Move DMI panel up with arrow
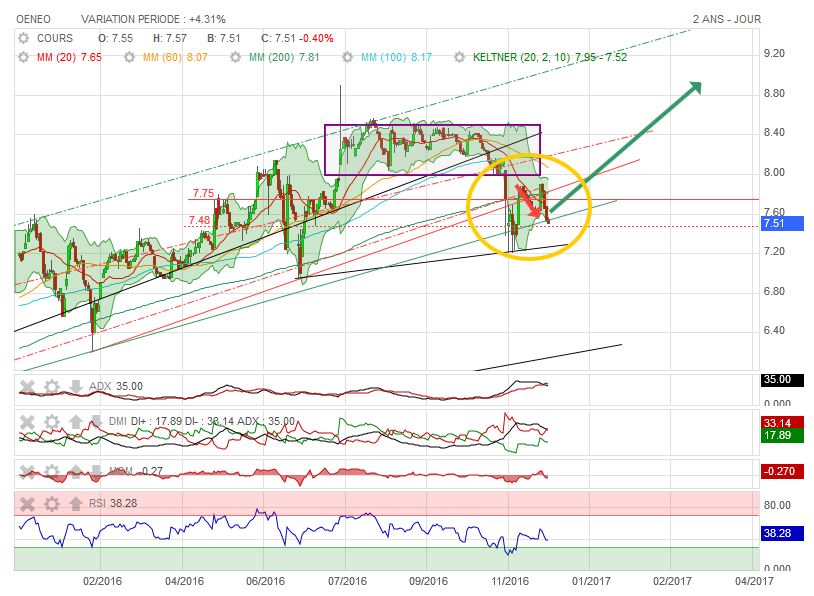Image resolution: width=814 pixels, height=596 pixels. pos(76,422)
